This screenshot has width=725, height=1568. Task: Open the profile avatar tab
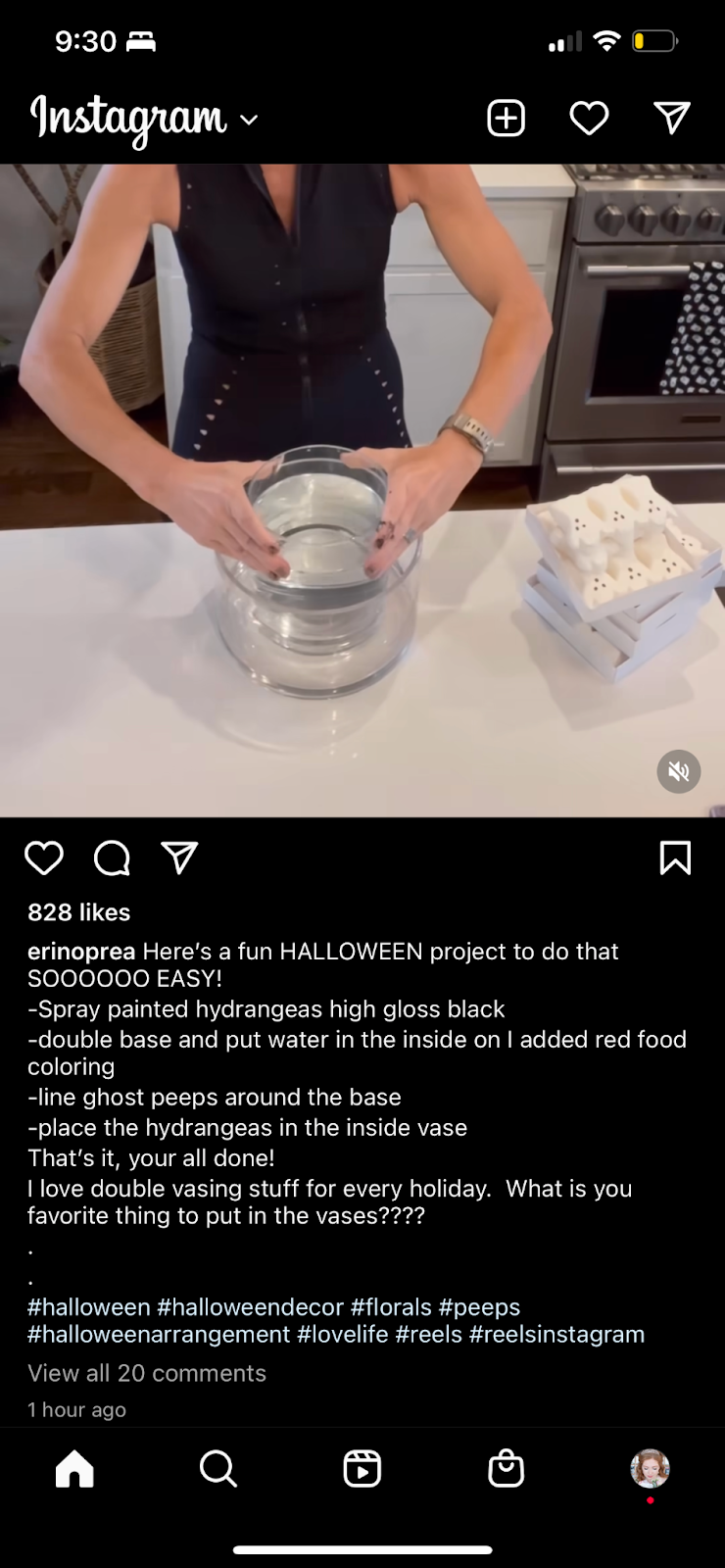click(650, 1469)
